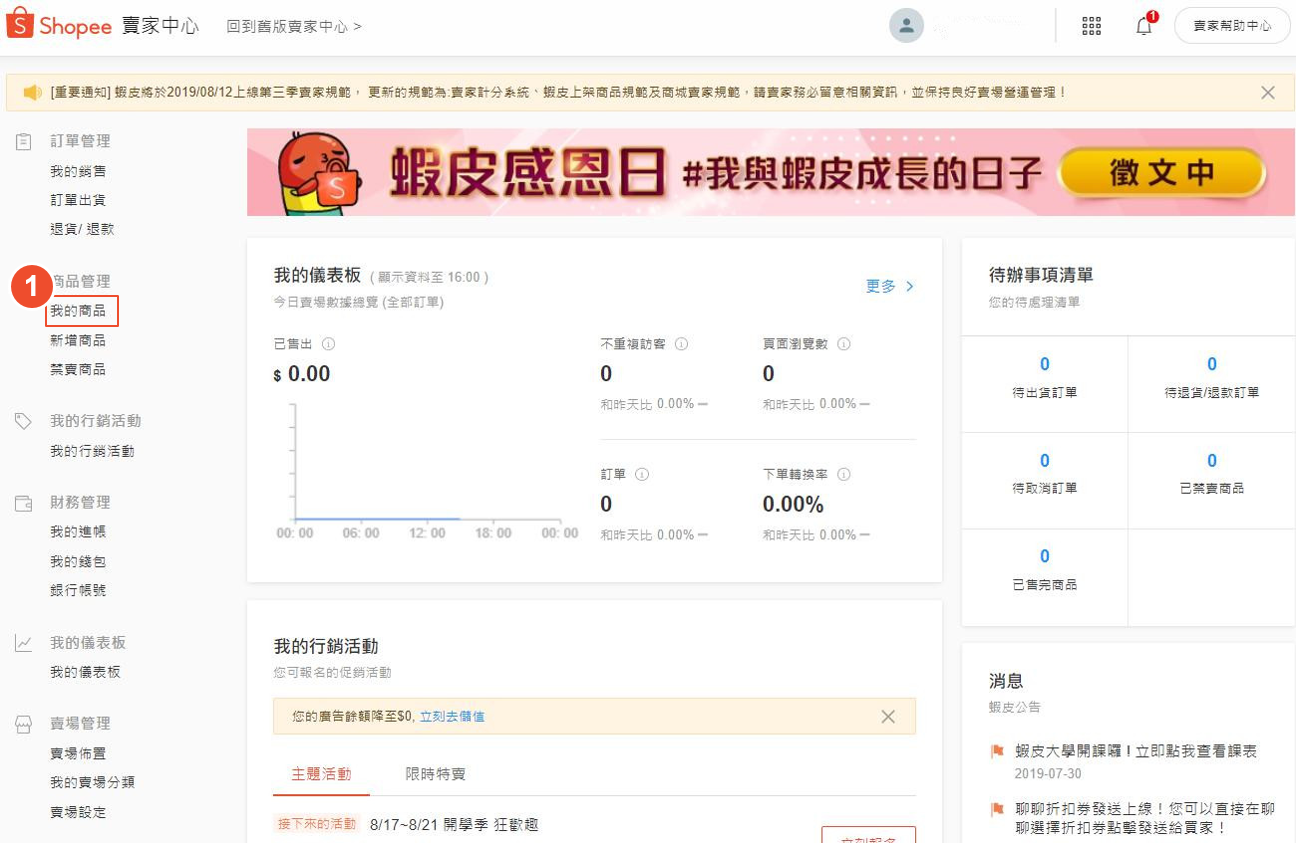Open 我的儀表板 sub-item in sidebar
Image resolution: width=1296 pixels, height=843 pixels.
[x=85, y=672]
